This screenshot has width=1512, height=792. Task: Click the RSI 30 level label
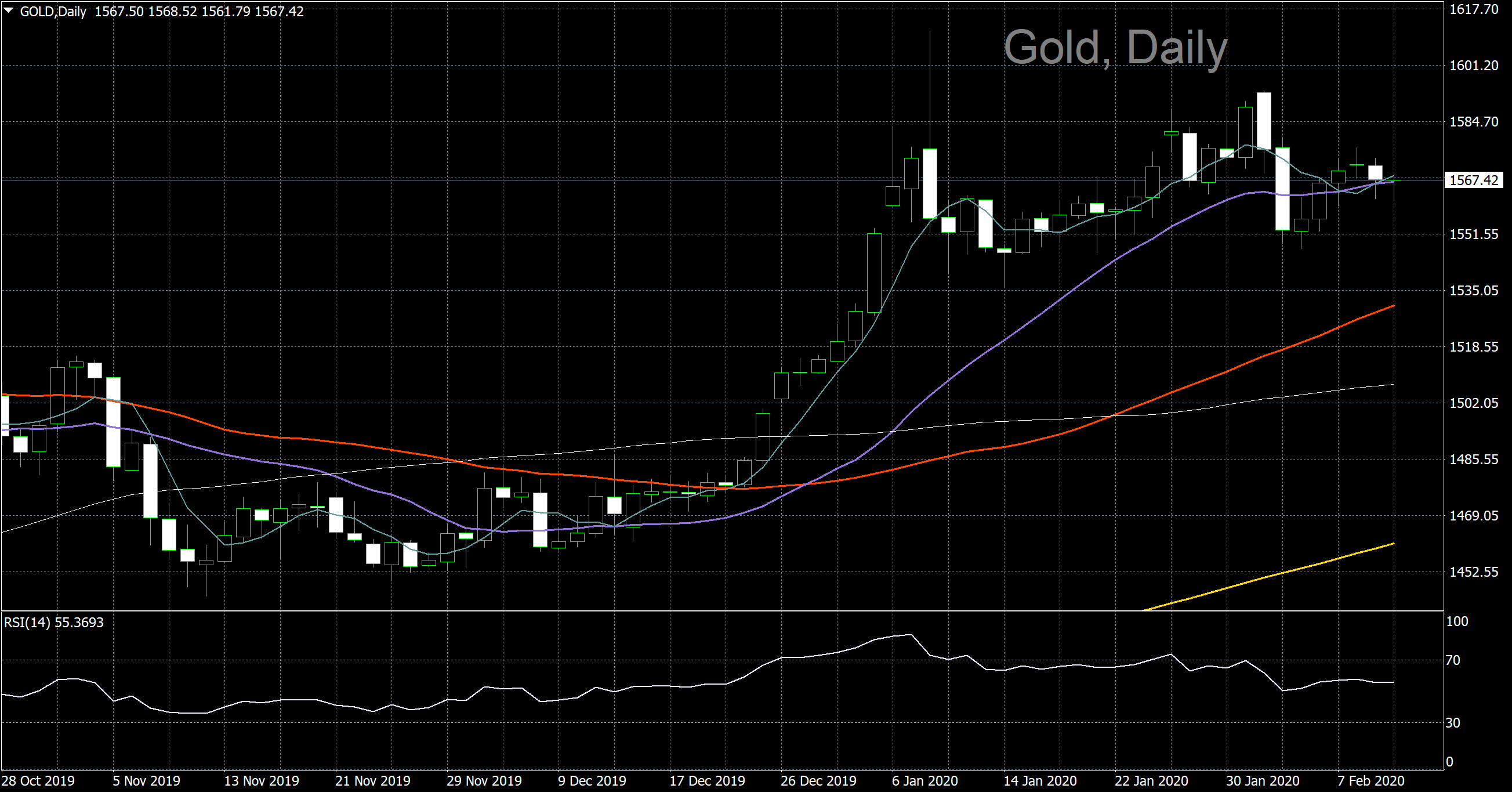click(x=1453, y=723)
